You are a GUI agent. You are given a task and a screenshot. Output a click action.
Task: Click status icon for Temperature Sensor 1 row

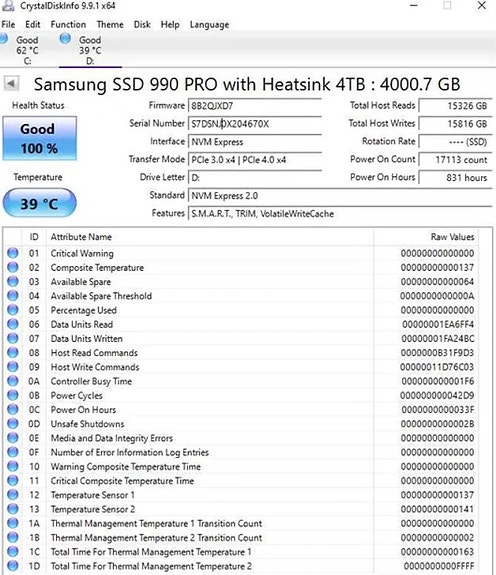(13, 495)
